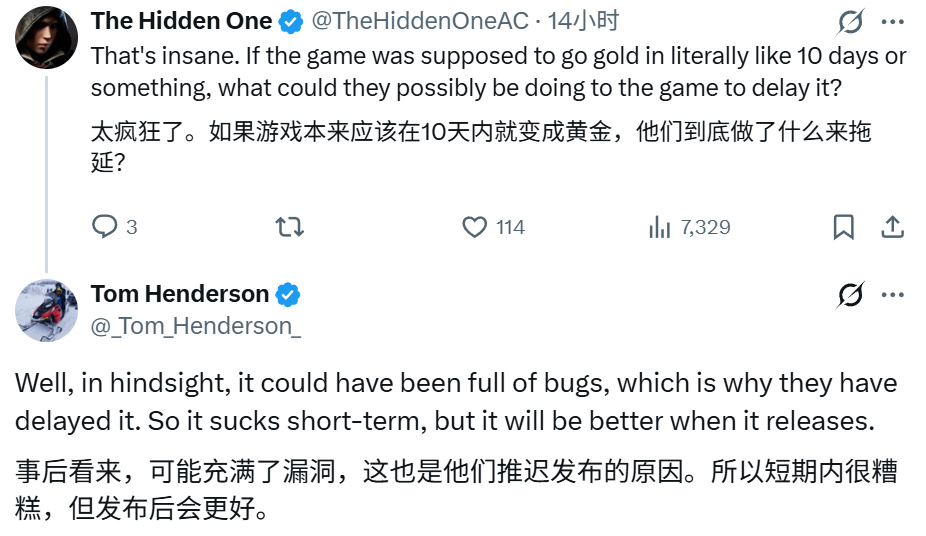Share The Hidden One's tweet

(x=893, y=228)
